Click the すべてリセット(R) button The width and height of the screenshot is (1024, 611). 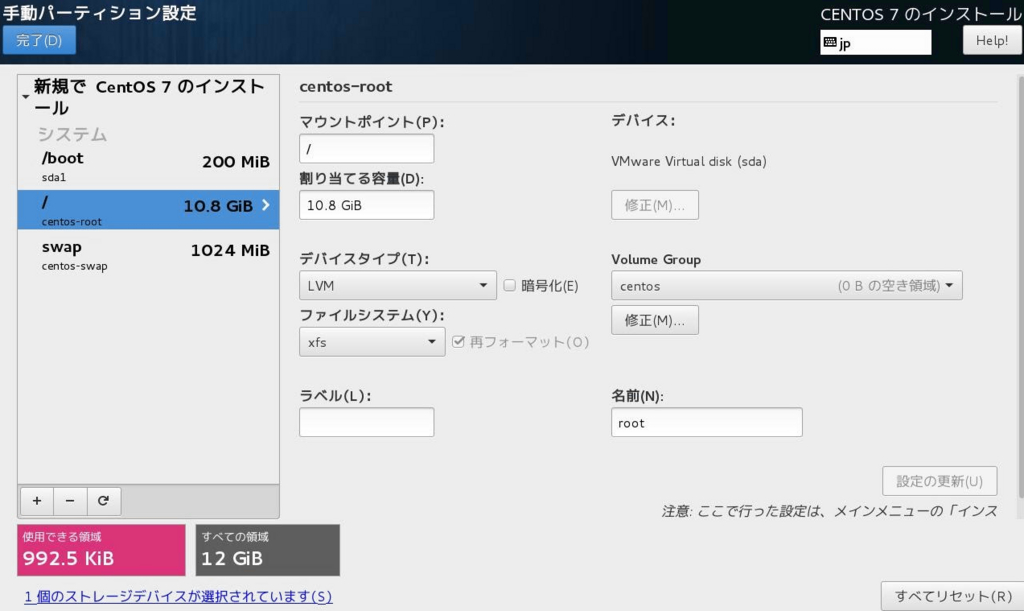(x=953, y=596)
